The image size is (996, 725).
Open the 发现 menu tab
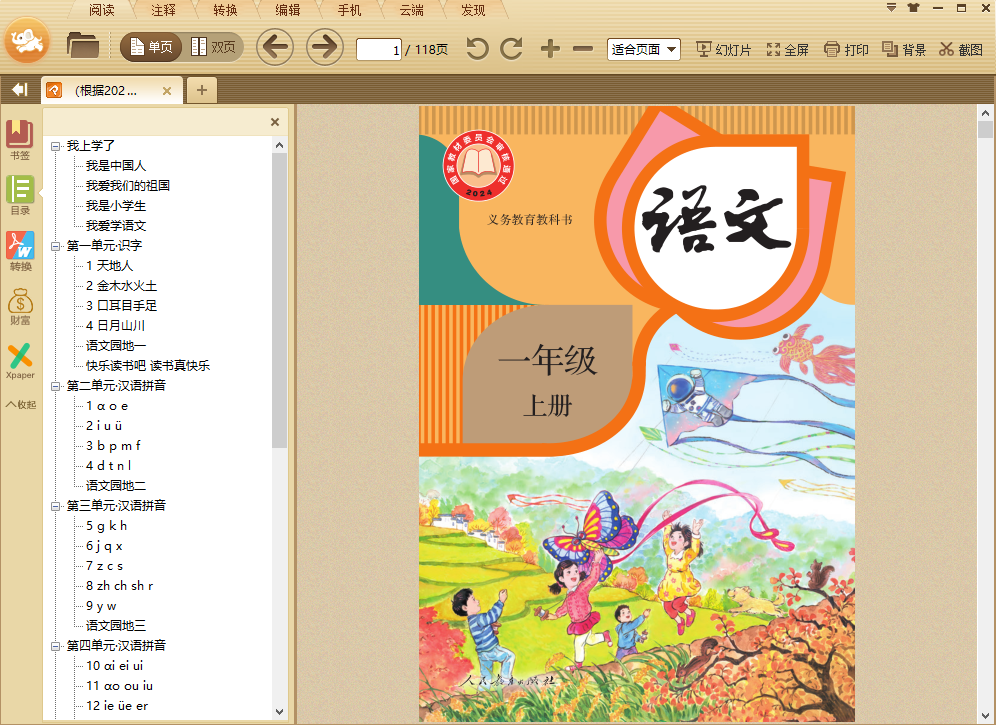click(473, 10)
